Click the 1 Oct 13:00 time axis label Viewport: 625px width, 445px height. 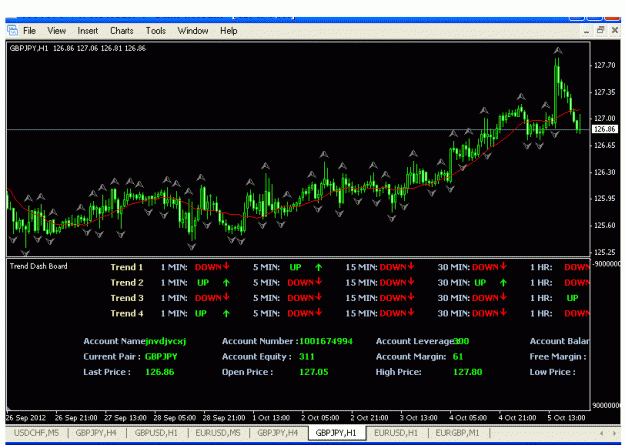[271, 418]
